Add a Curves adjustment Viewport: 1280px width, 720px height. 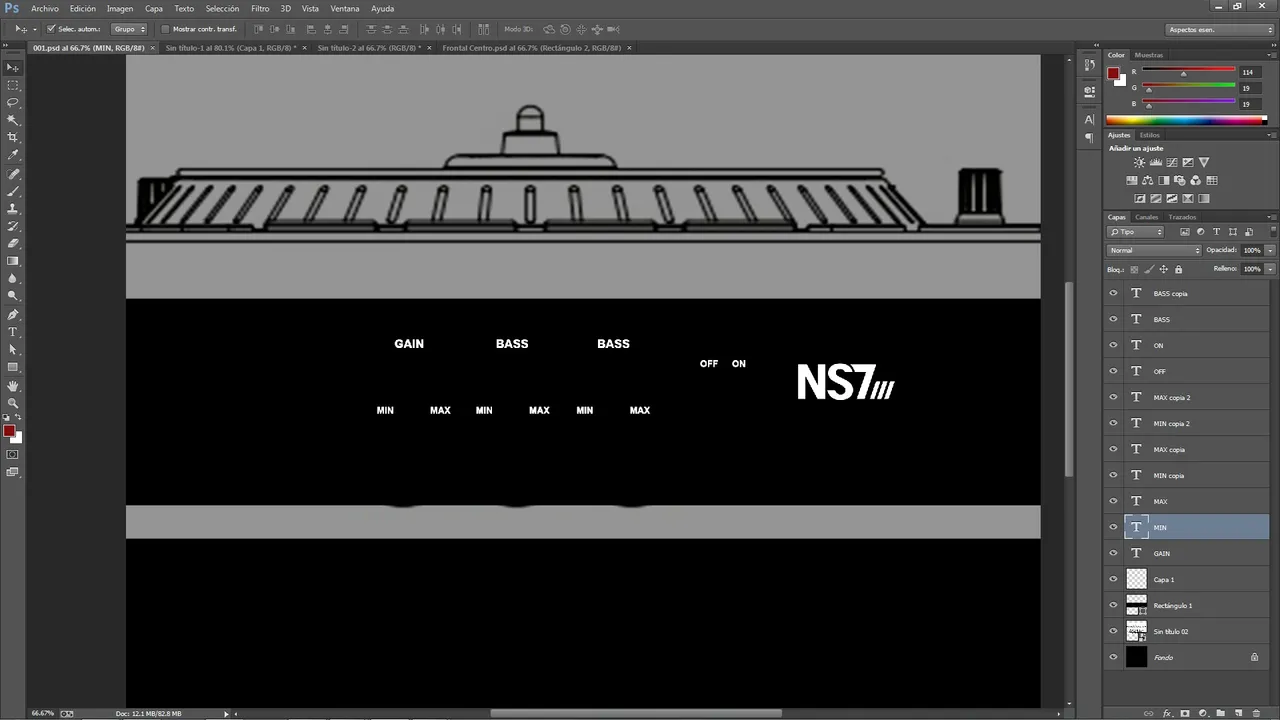click(x=1171, y=162)
